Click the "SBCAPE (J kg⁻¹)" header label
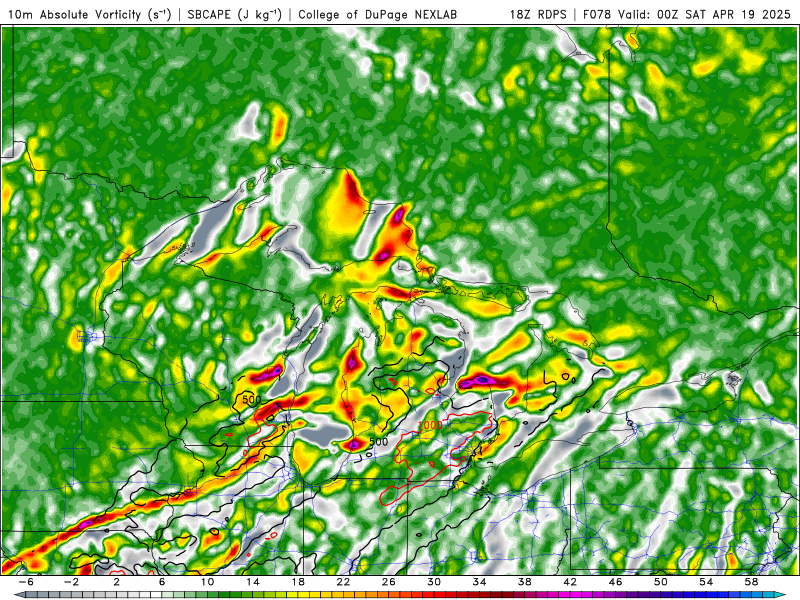 click(235, 14)
